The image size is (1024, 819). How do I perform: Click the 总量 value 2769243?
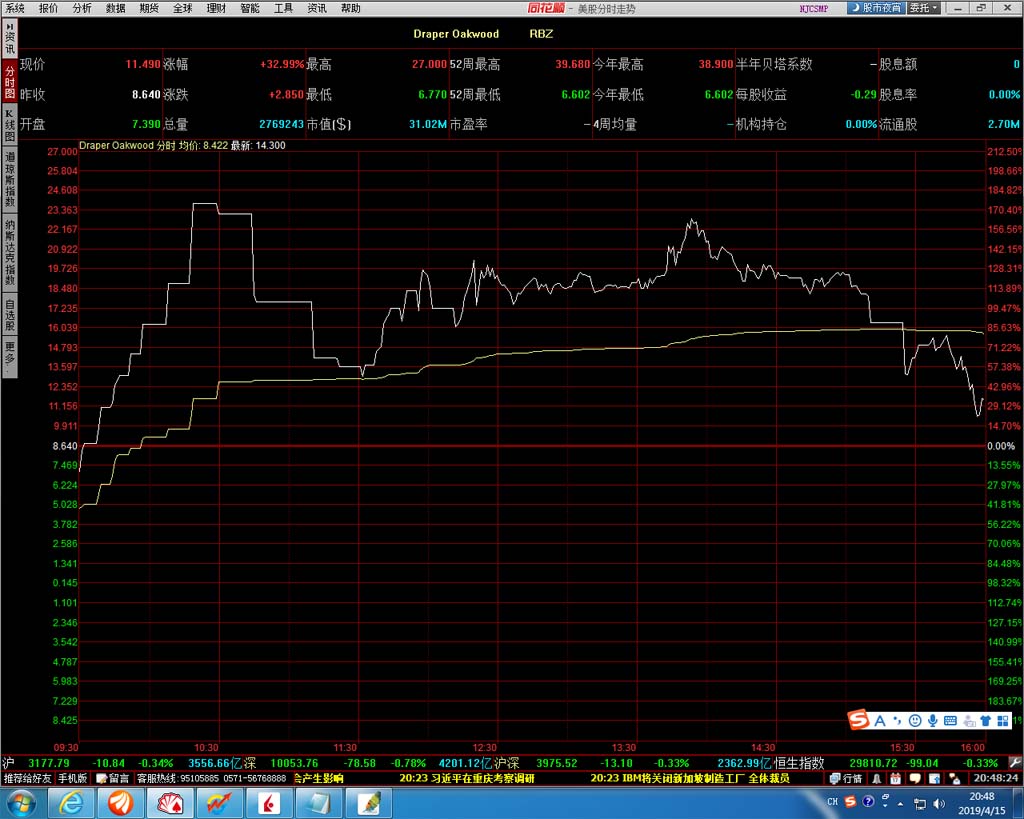pos(281,124)
